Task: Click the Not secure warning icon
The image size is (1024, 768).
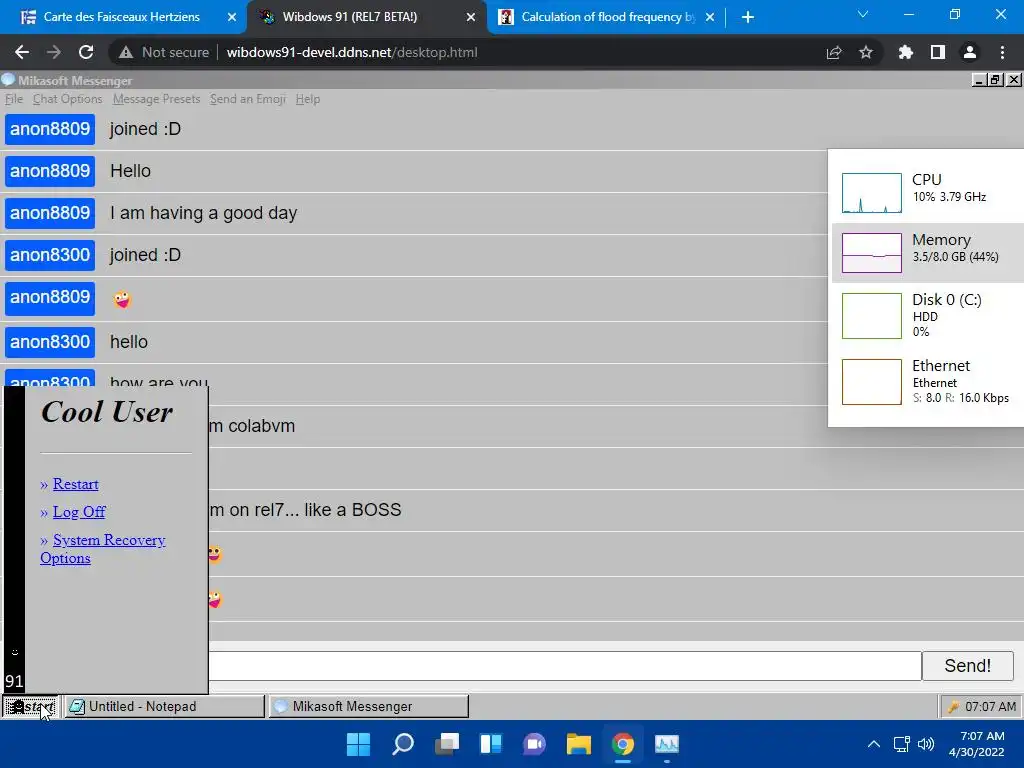Action: click(x=126, y=52)
